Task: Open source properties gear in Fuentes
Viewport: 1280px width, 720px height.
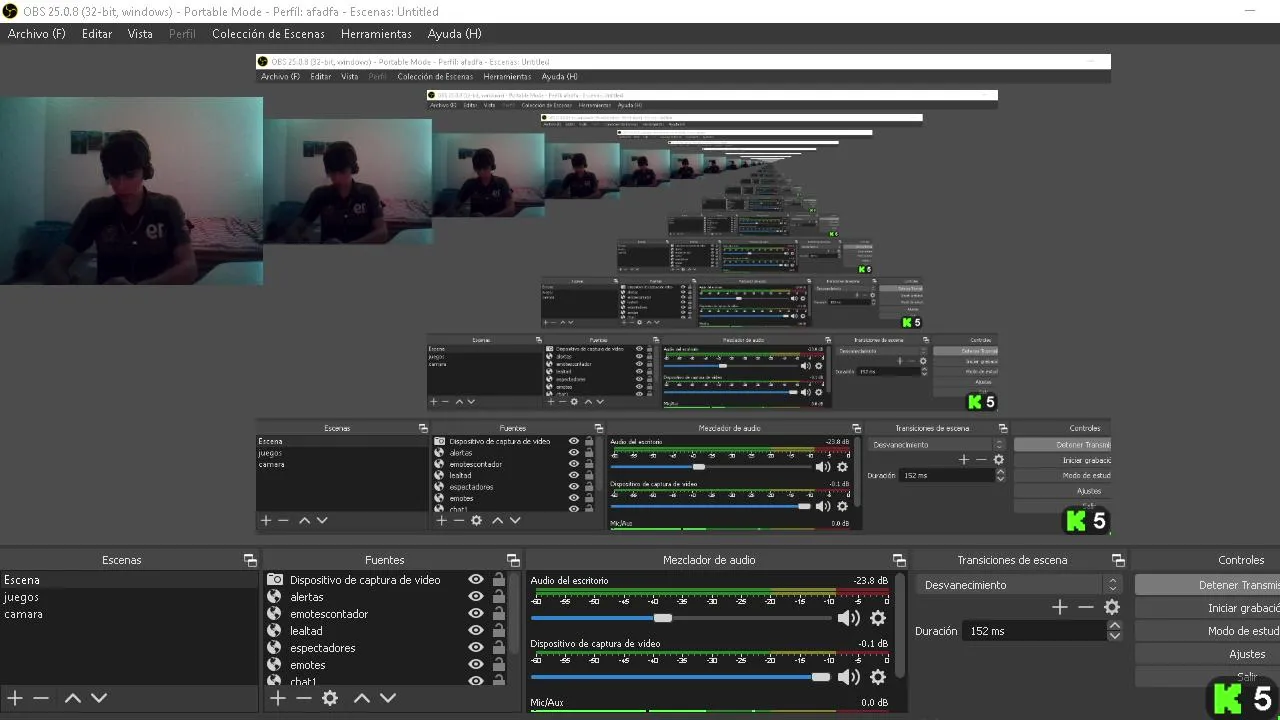Action: point(330,698)
